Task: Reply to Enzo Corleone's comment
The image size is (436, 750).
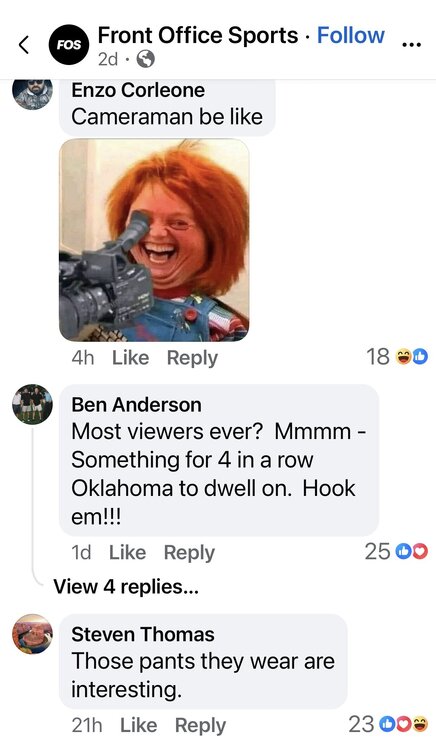Action: click(x=192, y=358)
